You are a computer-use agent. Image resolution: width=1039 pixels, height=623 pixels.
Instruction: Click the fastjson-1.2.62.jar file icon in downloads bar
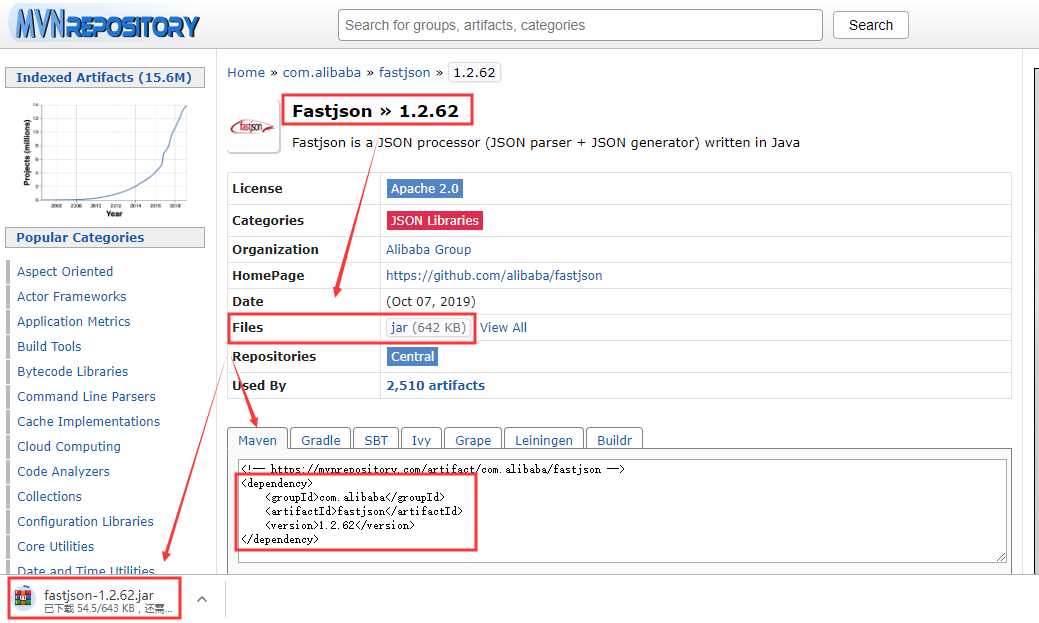25,597
